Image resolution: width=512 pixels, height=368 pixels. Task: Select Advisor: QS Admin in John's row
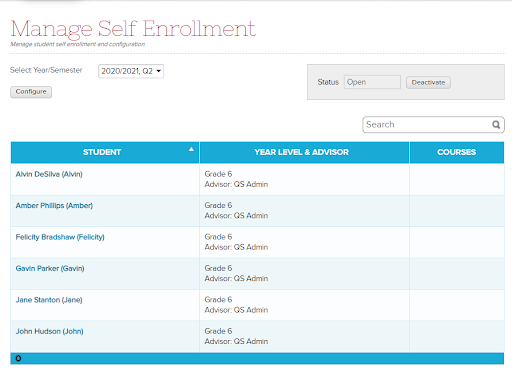click(x=236, y=341)
